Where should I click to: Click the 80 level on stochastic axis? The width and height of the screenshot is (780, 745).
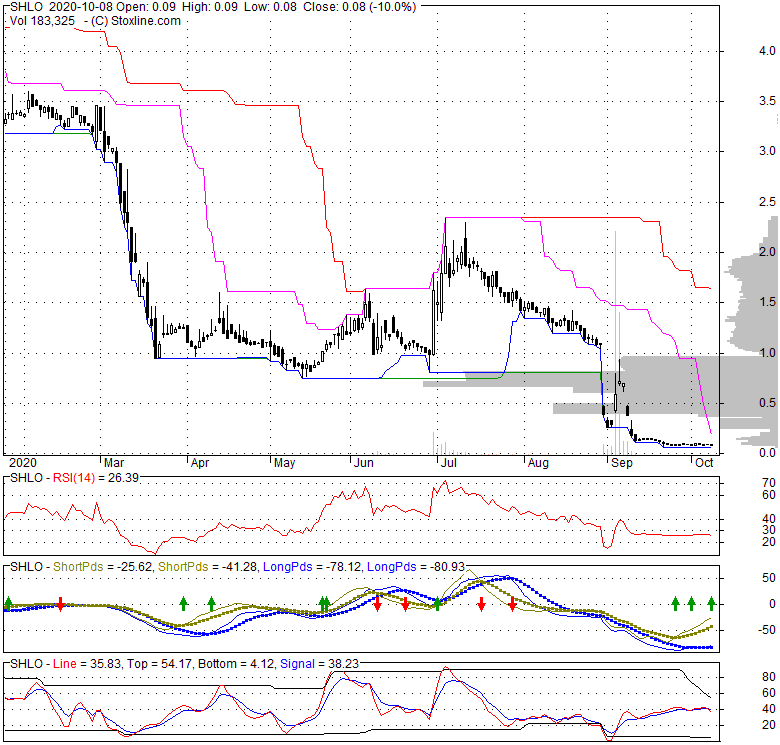click(x=769, y=677)
